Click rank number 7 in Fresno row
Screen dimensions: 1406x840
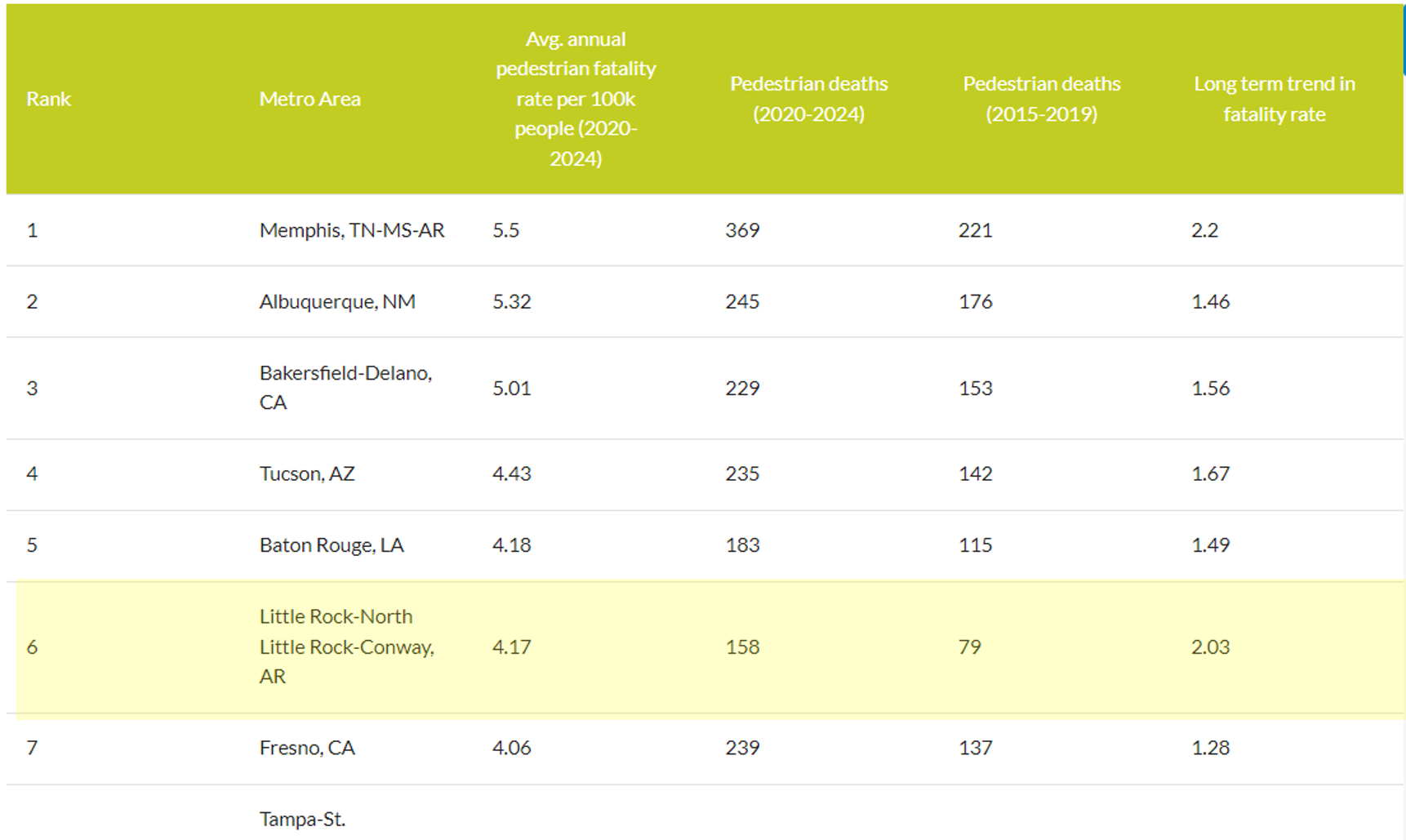pos(32,748)
